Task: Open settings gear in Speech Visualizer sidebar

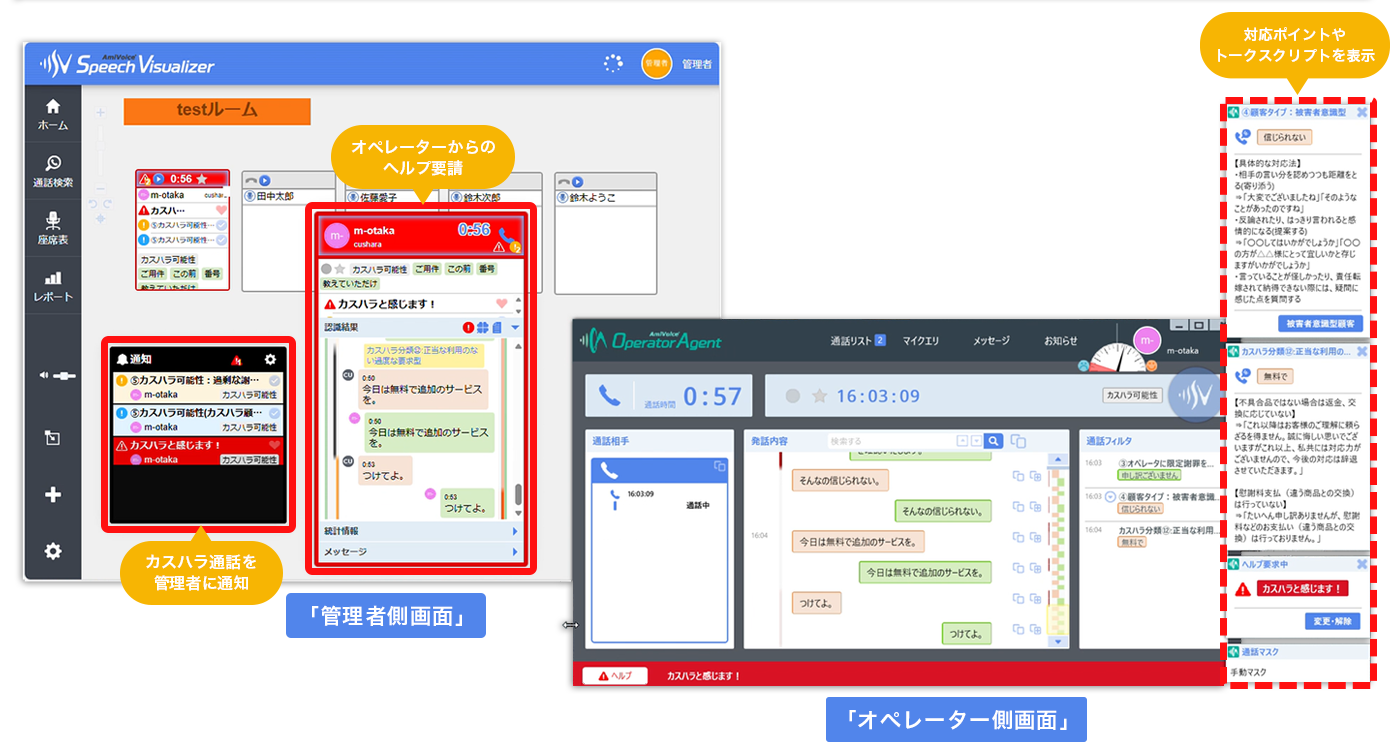Action: pos(53,551)
